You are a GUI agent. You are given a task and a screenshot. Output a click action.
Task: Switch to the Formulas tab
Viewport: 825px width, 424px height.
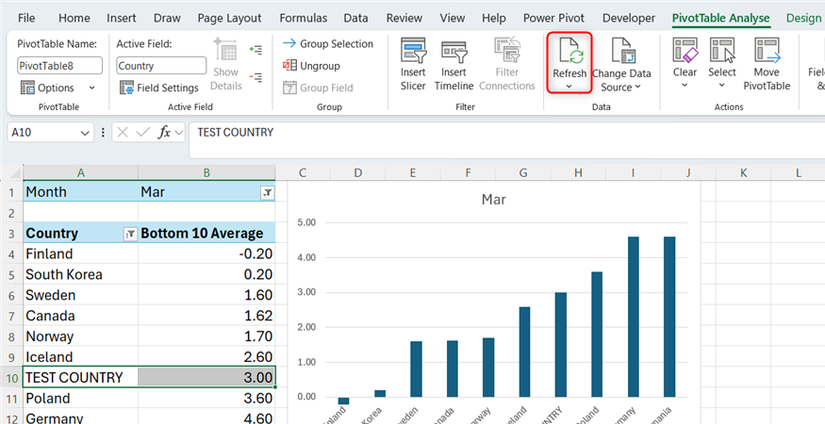(303, 18)
